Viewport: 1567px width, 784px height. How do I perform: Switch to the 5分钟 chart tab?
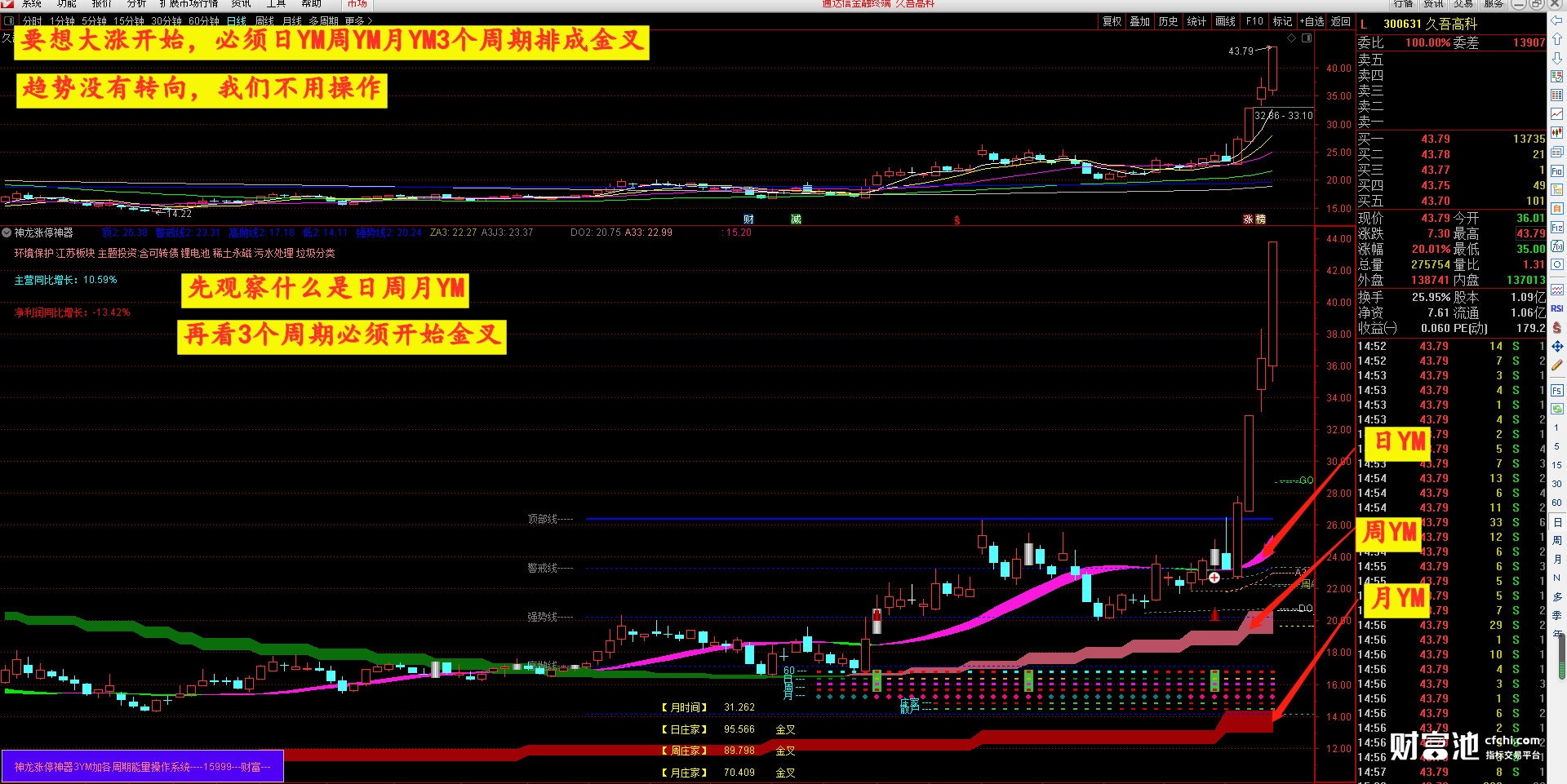tap(94, 21)
